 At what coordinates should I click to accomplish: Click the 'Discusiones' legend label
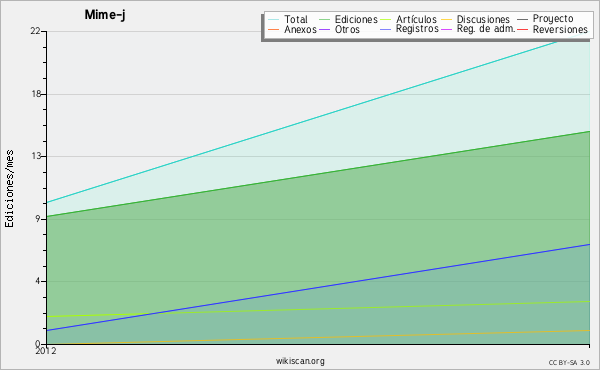[x=483, y=19]
